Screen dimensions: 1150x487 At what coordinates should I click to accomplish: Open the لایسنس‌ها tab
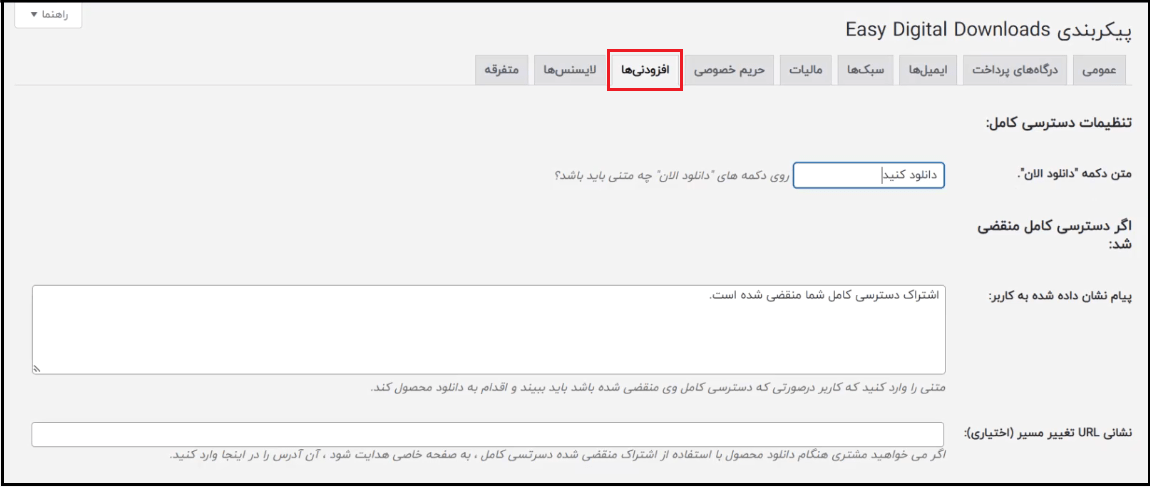pos(569,70)
